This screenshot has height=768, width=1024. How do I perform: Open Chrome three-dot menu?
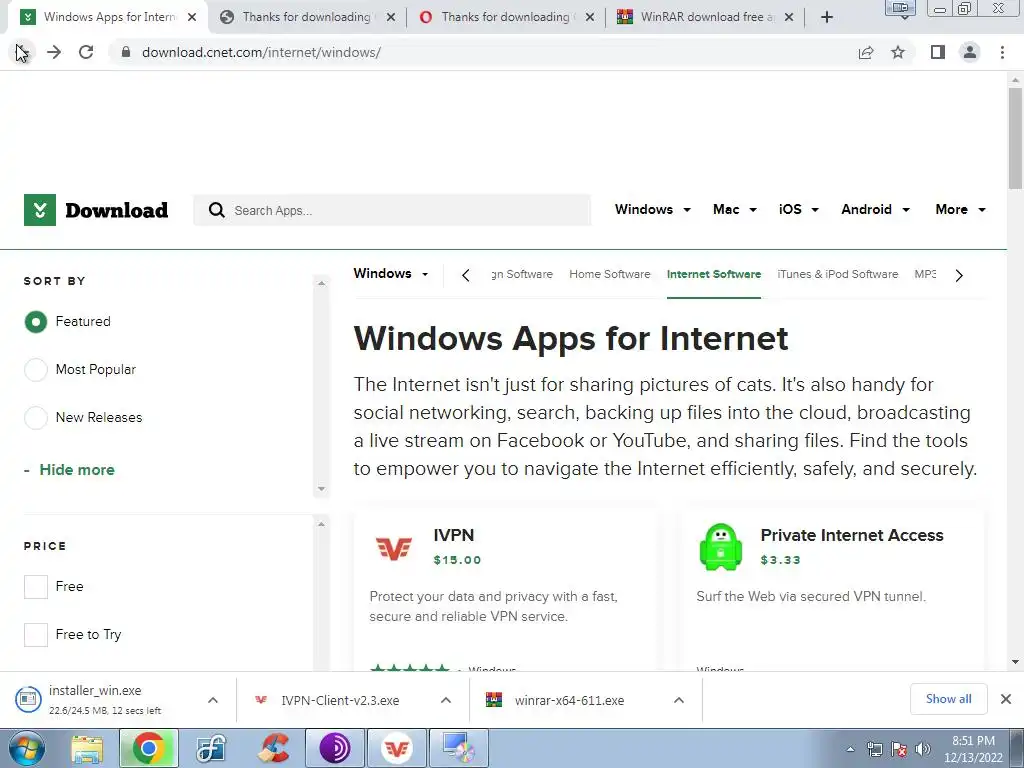point(1002,52)
